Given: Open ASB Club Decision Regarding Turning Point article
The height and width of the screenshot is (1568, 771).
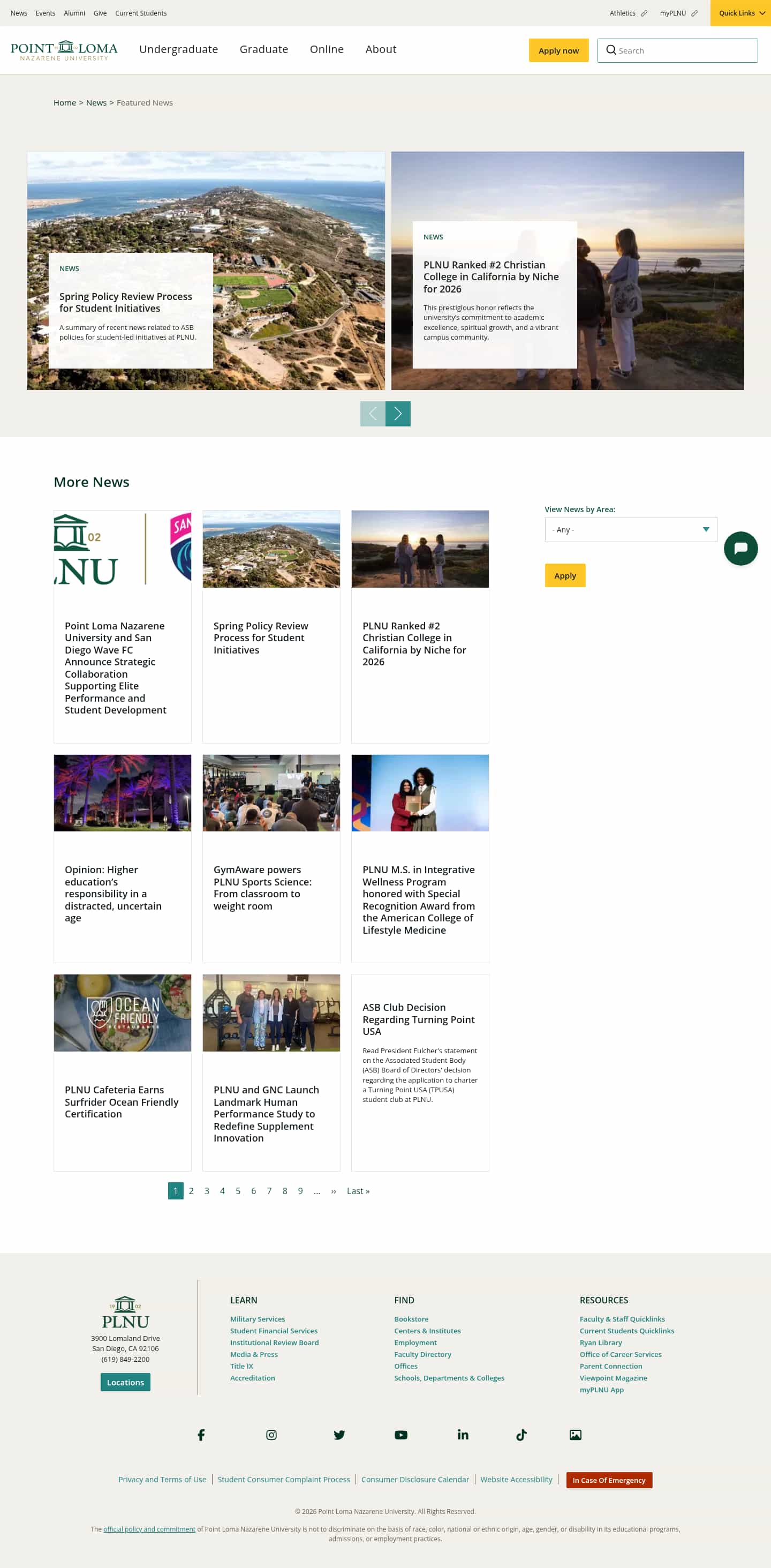Looking at the screenshot, I should pos(419,1019).
